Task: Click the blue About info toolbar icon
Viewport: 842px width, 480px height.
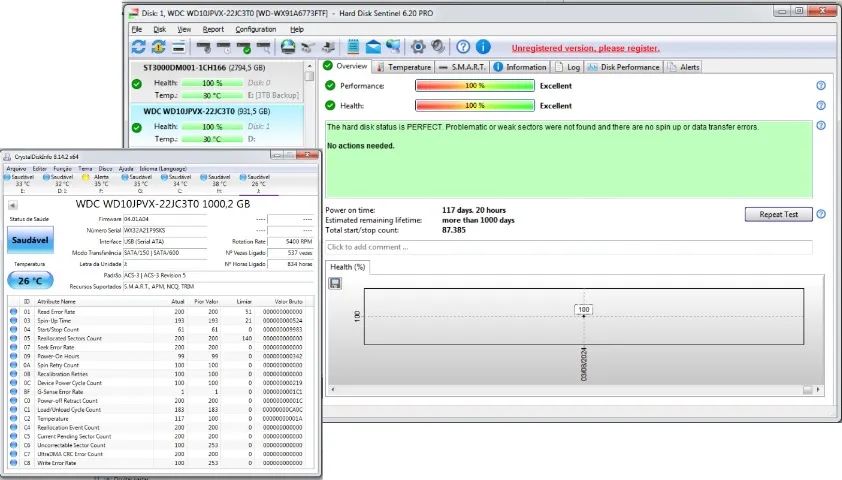Action: [x=483, y=47]
